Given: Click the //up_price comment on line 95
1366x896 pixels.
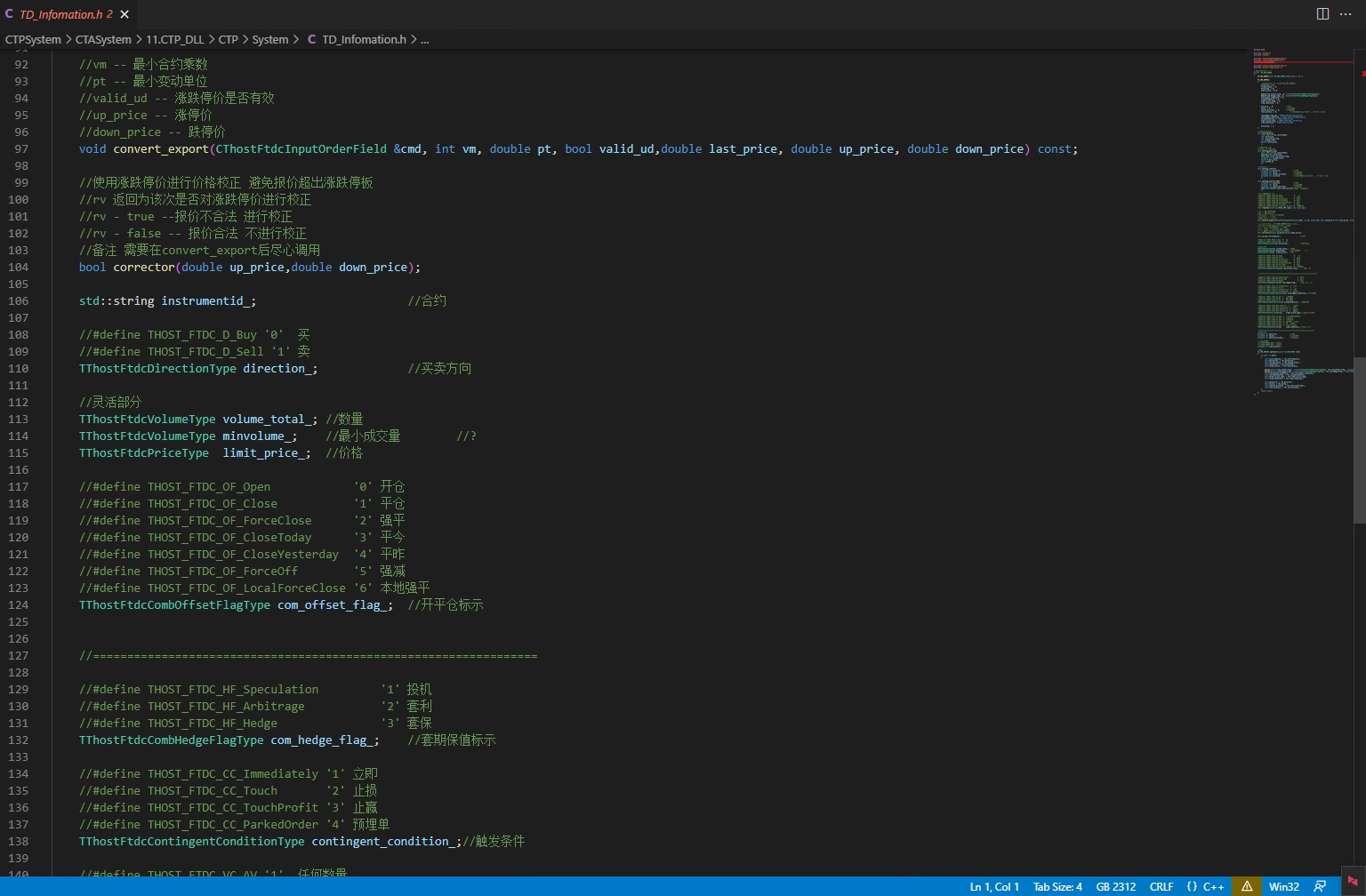Looking at the screenshot, I should tap(146, 115).
